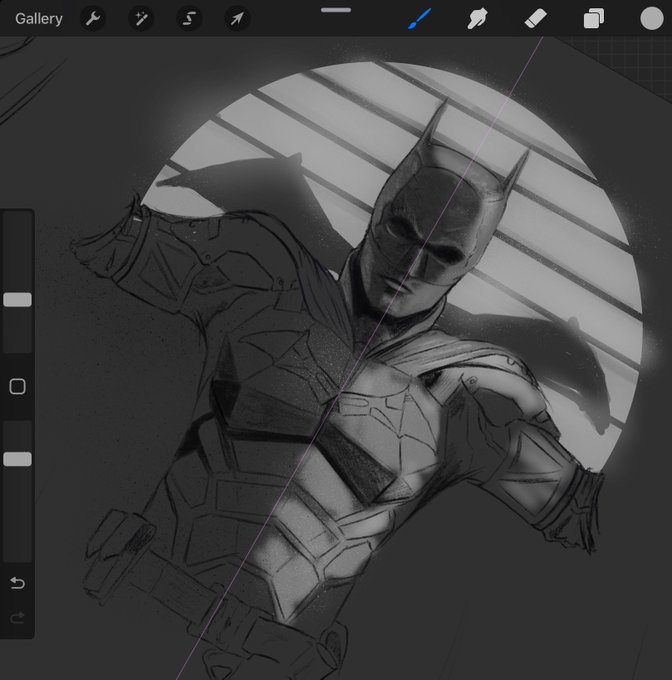
Task: Activate the Transform arrow tool
Action: tap(237, 19)
